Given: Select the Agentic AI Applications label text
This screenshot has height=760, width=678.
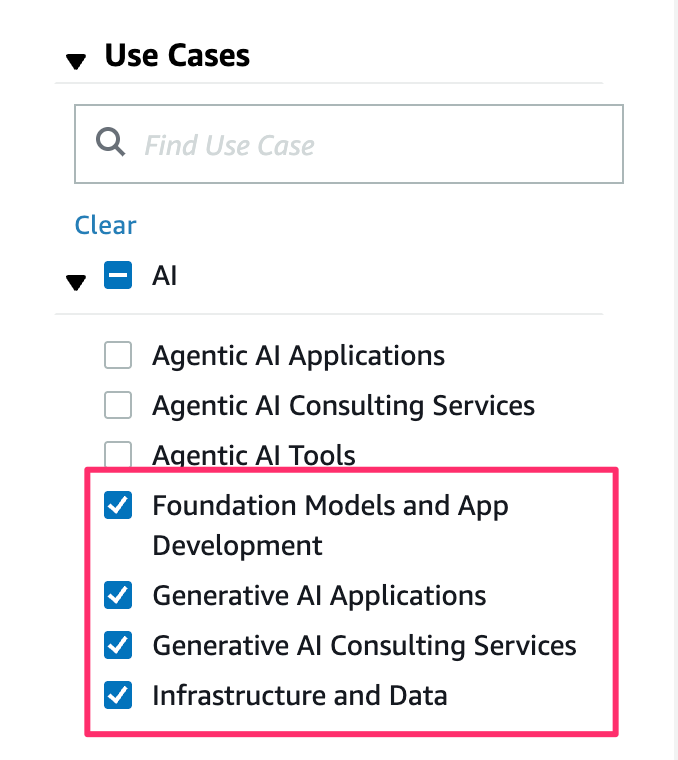Looking at the screenshot, I should [x=298, y=355].
